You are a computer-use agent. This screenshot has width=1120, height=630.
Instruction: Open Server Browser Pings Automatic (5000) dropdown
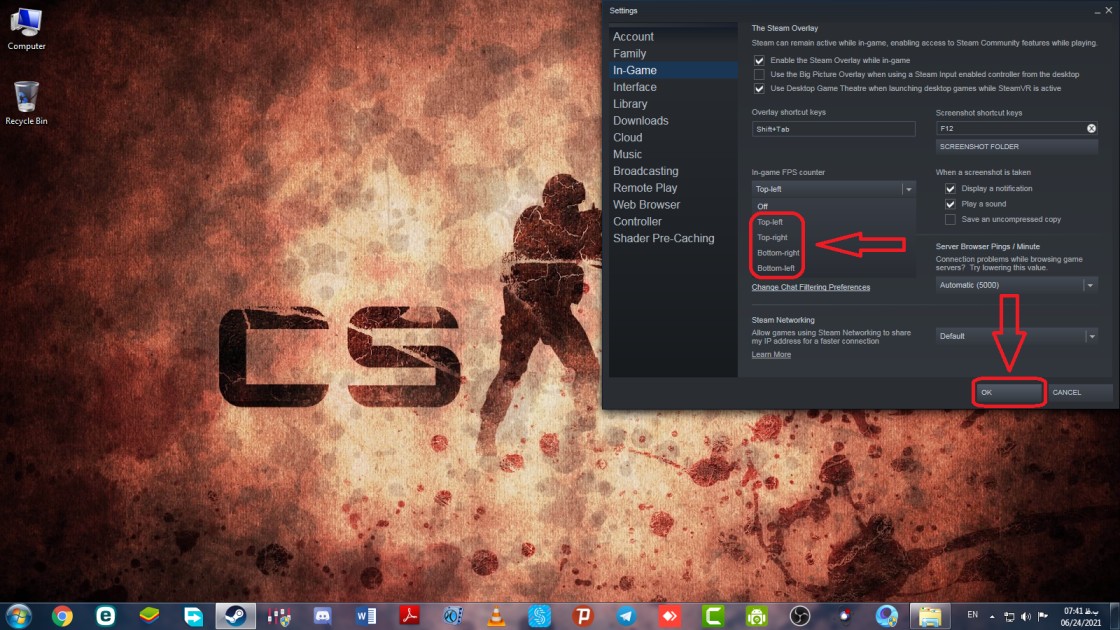1016,285
